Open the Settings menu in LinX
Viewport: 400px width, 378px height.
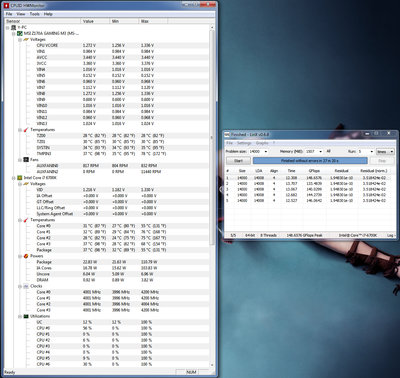[x=244, y=143]
